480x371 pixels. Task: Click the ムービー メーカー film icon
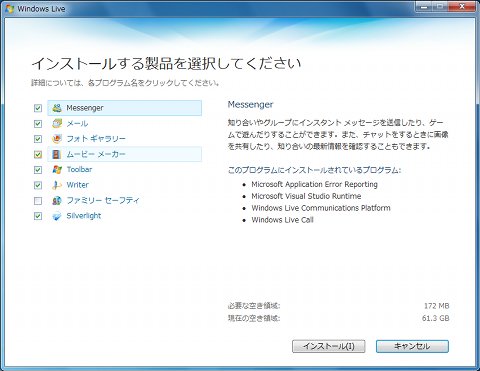pos(57,154)
